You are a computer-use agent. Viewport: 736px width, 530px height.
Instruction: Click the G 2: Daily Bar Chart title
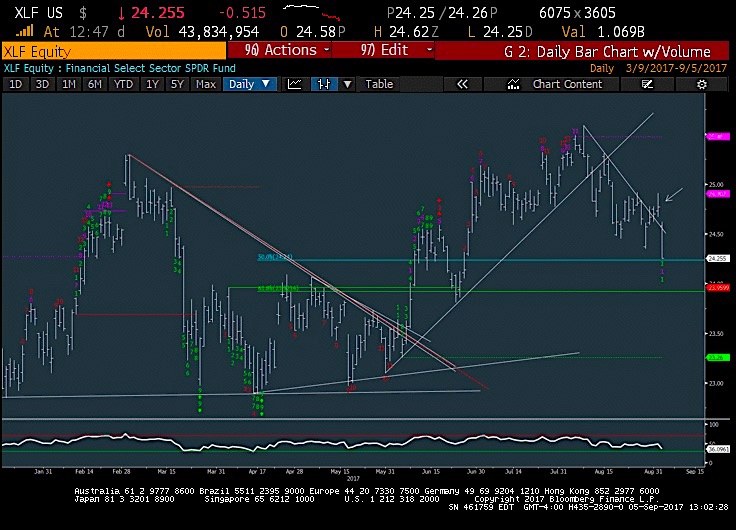[607, 51]
